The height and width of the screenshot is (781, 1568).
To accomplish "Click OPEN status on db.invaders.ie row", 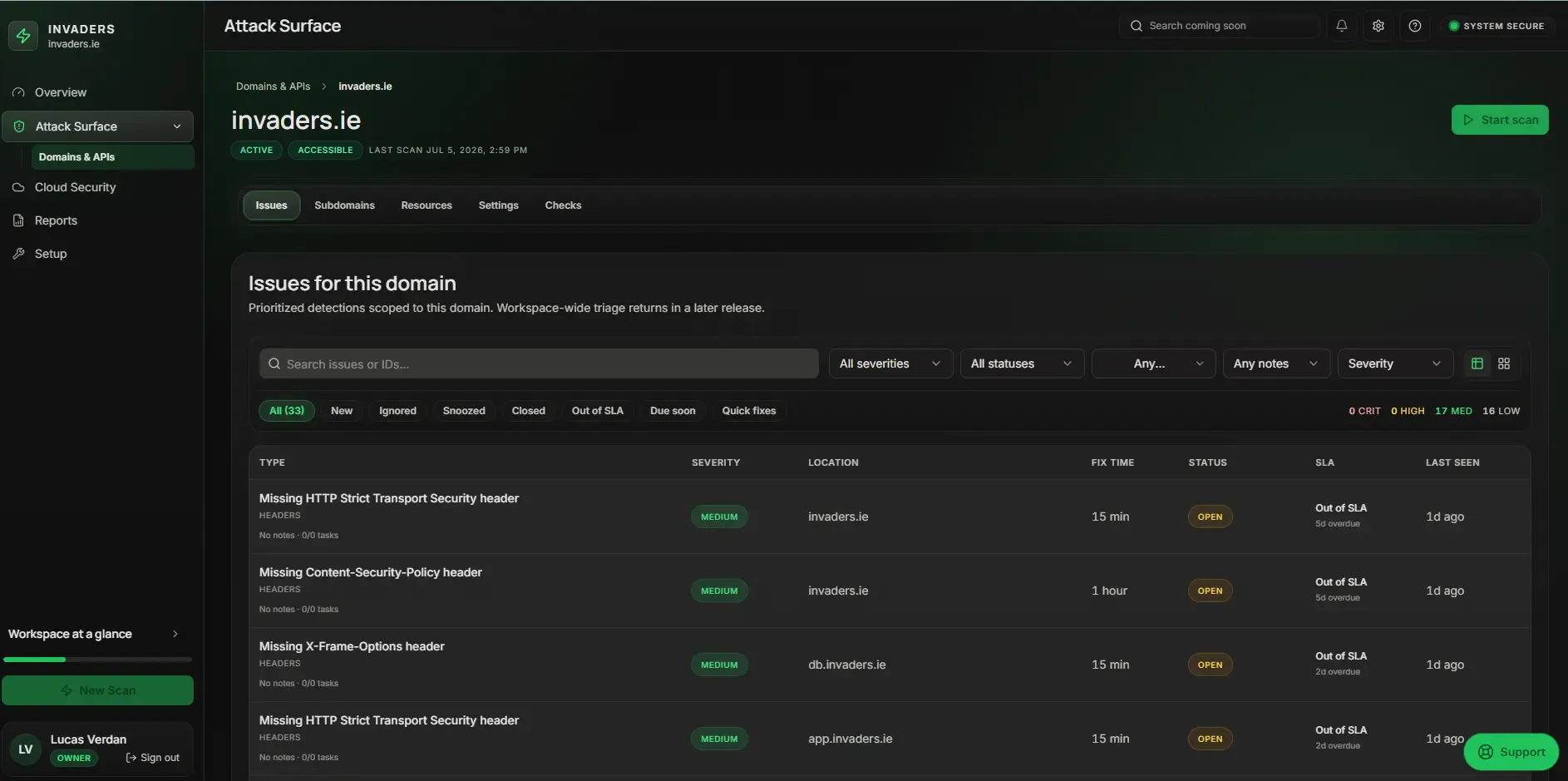I will 1210,665.
